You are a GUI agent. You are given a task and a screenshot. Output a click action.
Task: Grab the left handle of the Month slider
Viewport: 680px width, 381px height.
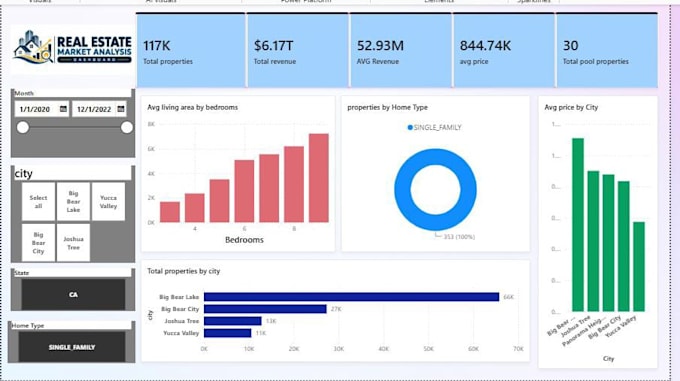click(x=23, y=127)
